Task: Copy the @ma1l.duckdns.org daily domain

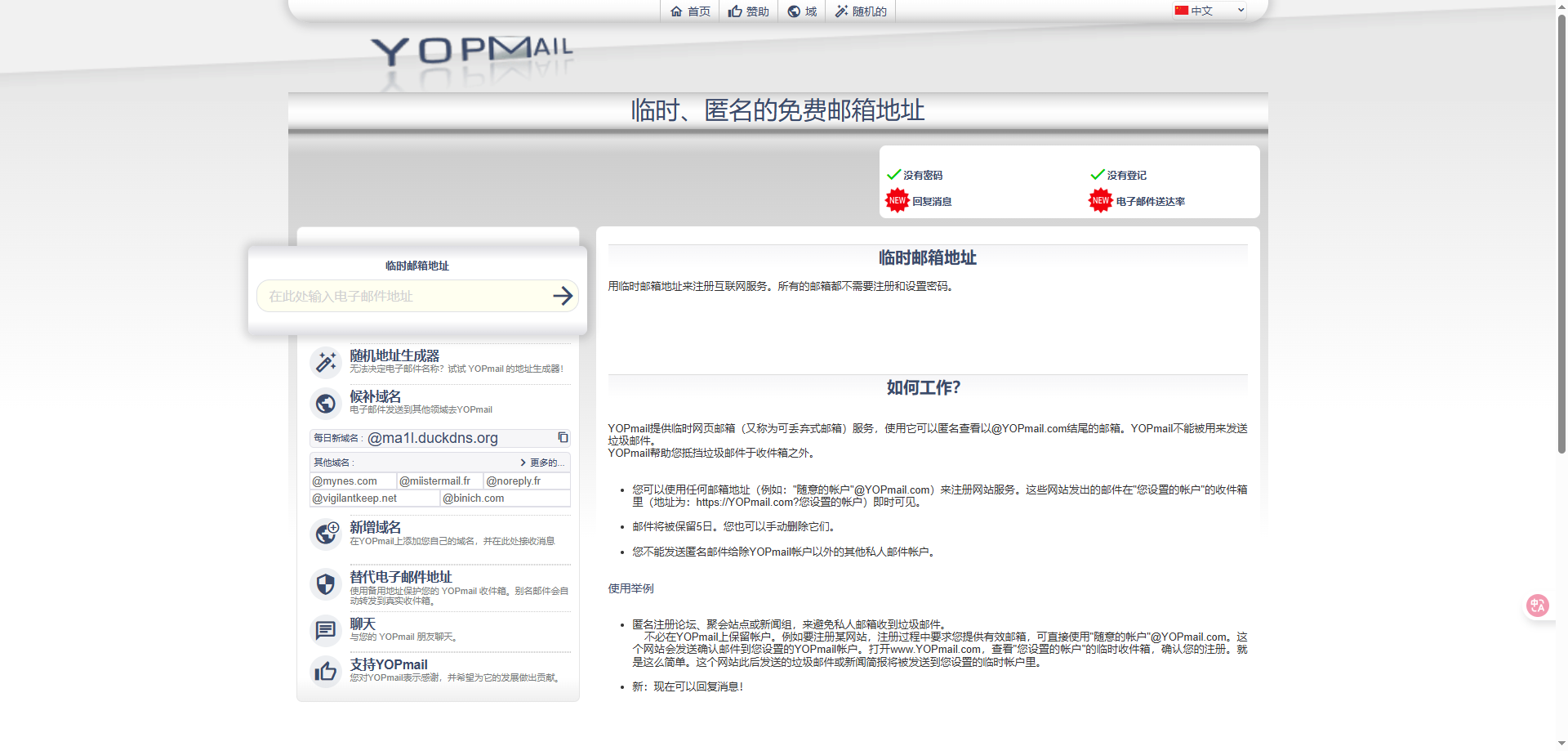Action: point(563,437)
